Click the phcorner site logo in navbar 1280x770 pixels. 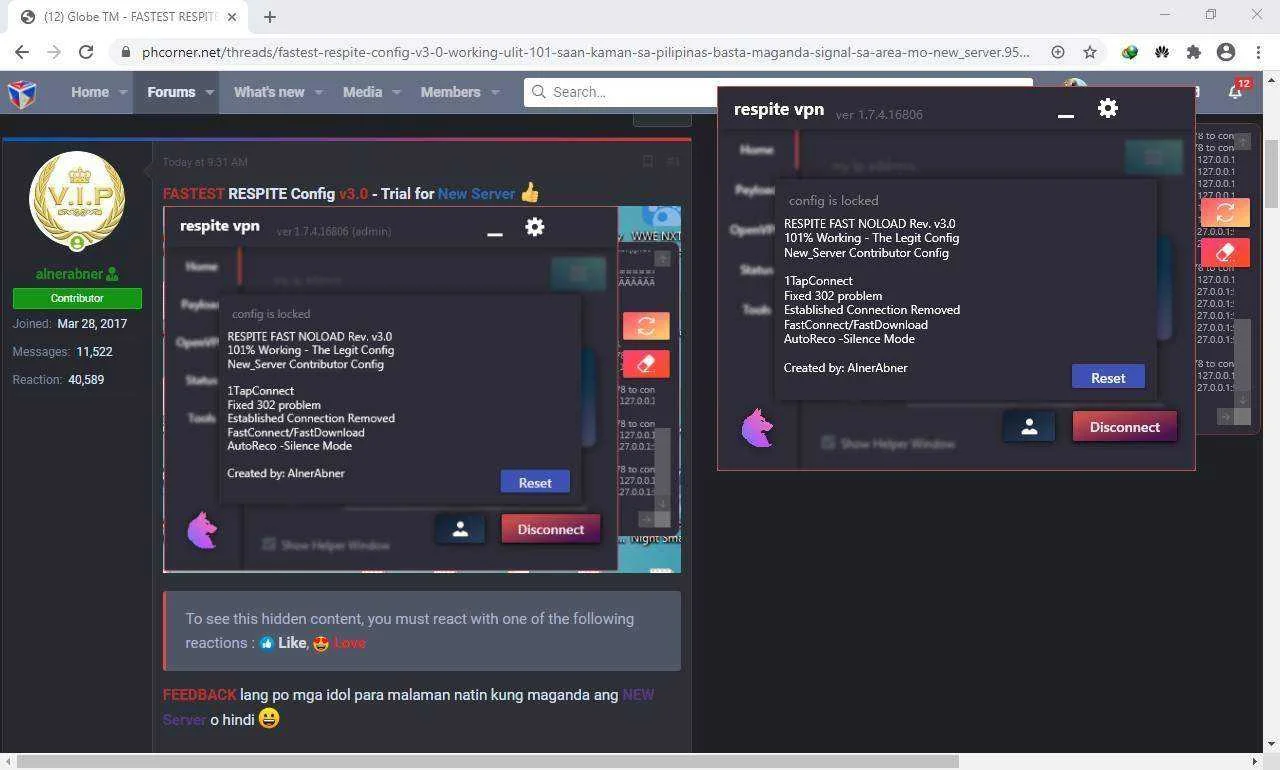pyautogui.click(x=22, y=93)
